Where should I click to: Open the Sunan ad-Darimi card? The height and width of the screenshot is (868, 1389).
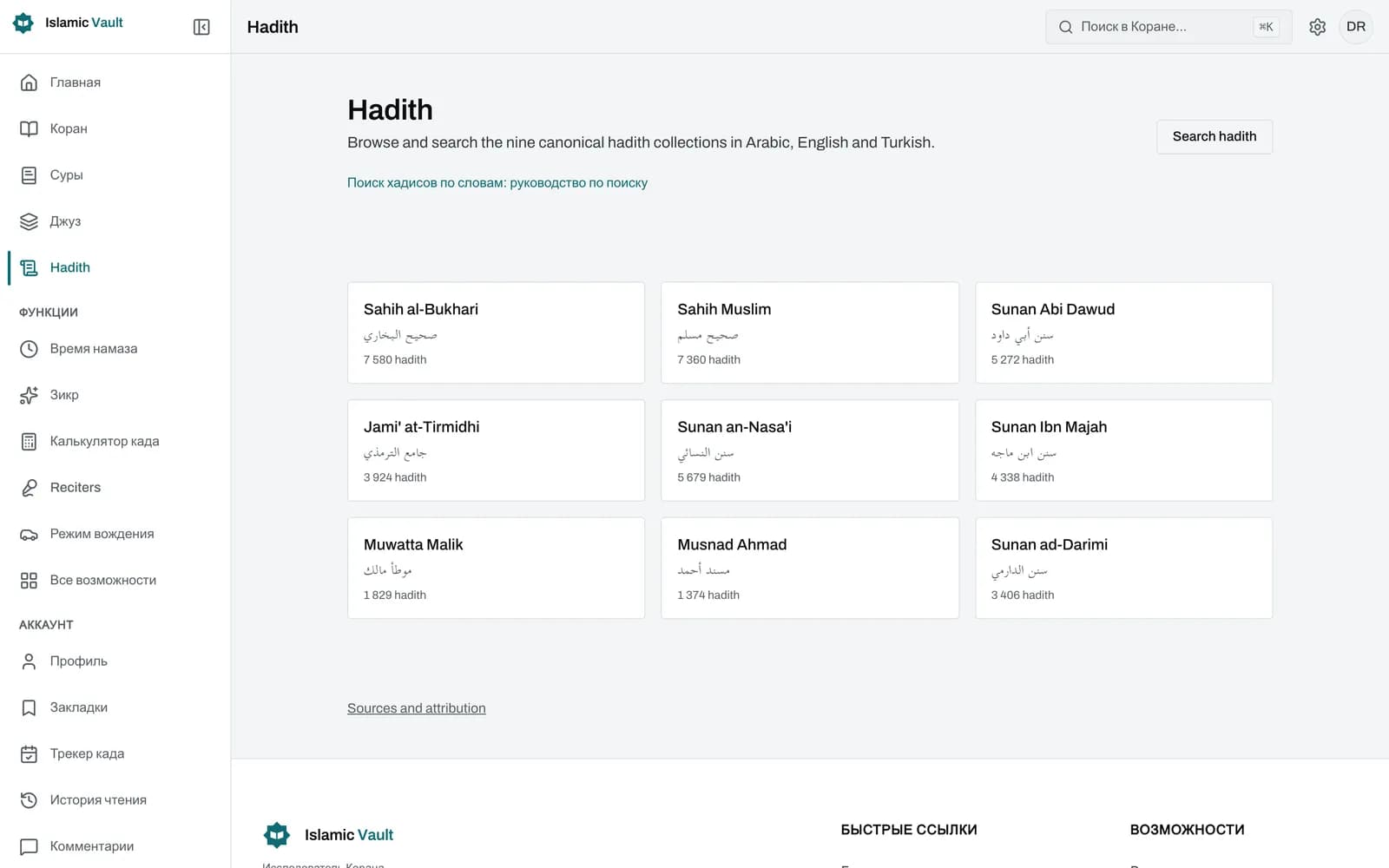pos(1123,568)
